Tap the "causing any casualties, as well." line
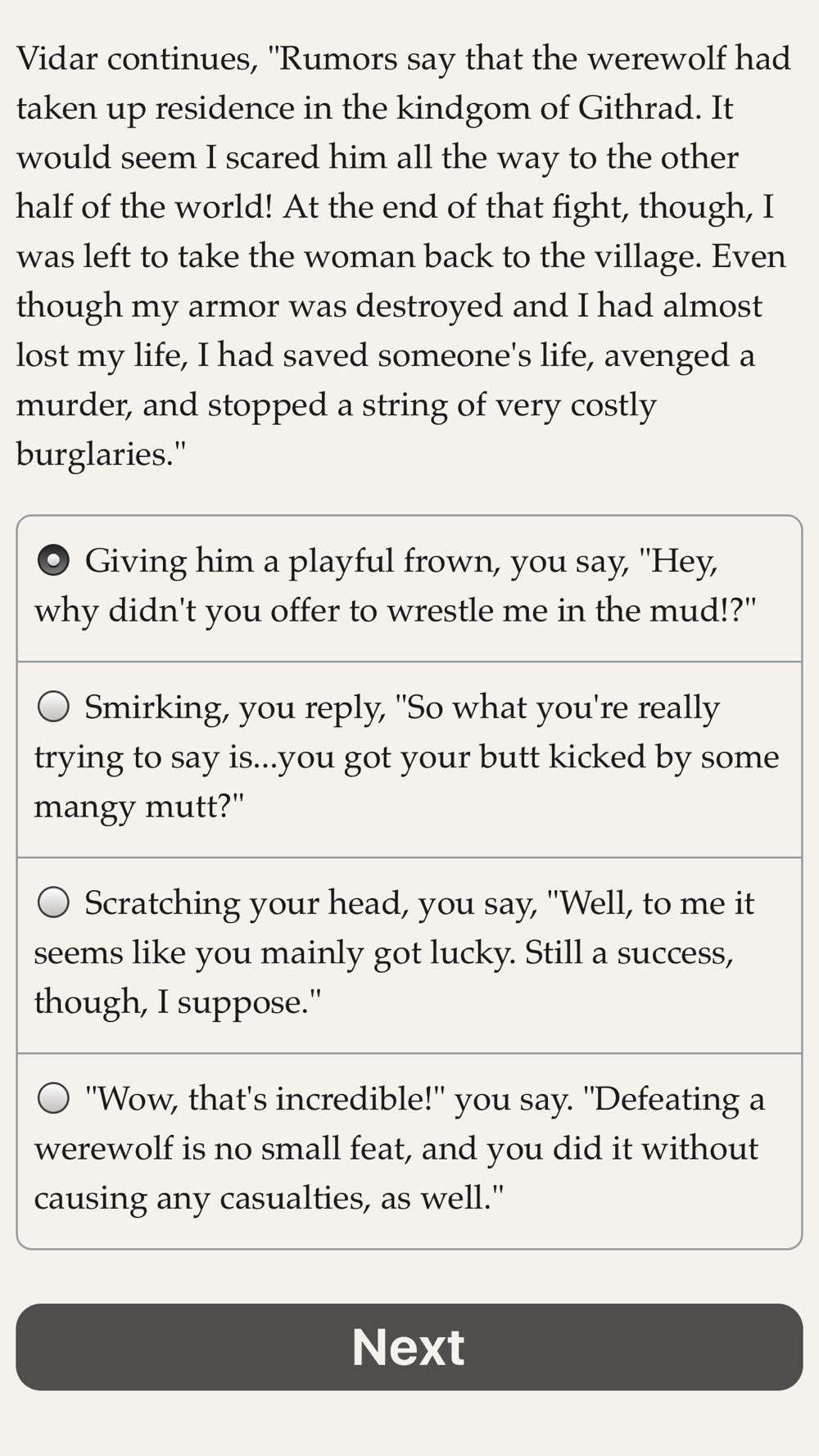The height and width of the screenshot is (1456, 819). [269, 1198]
